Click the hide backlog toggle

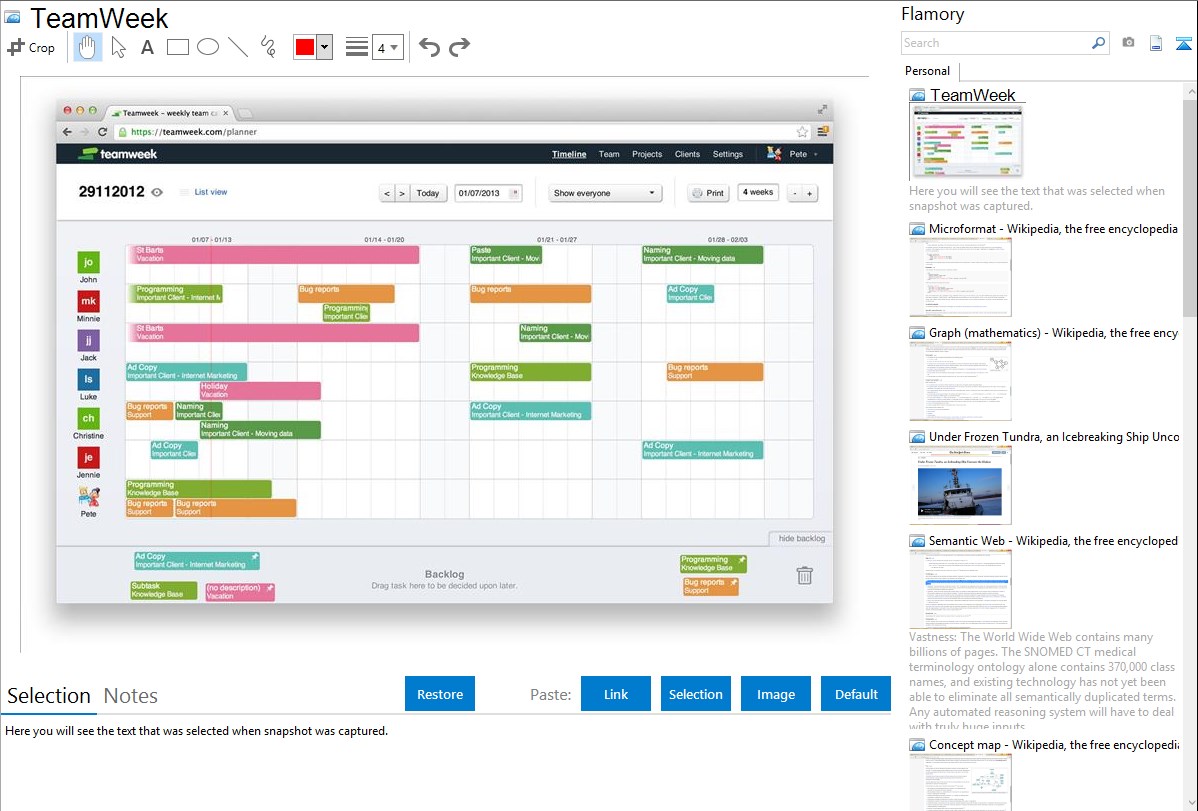click(801, 538)
